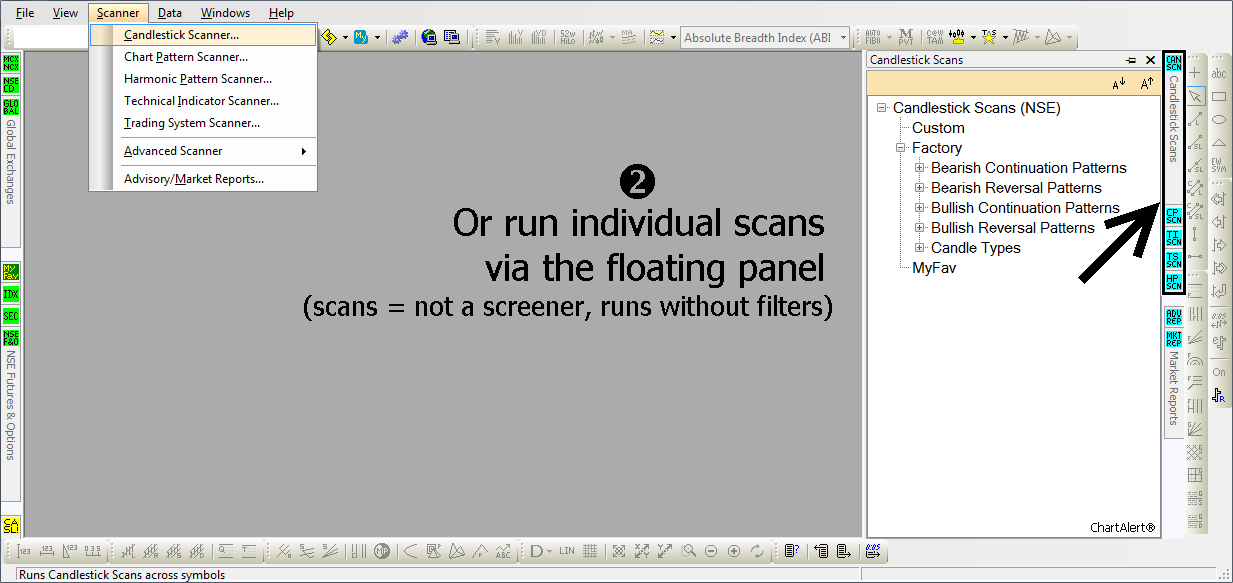Image resolution: width=1233 pixels, height=583 pixels.
Task: Click the MCX NCX exchange icon
Action: point(11,62)
